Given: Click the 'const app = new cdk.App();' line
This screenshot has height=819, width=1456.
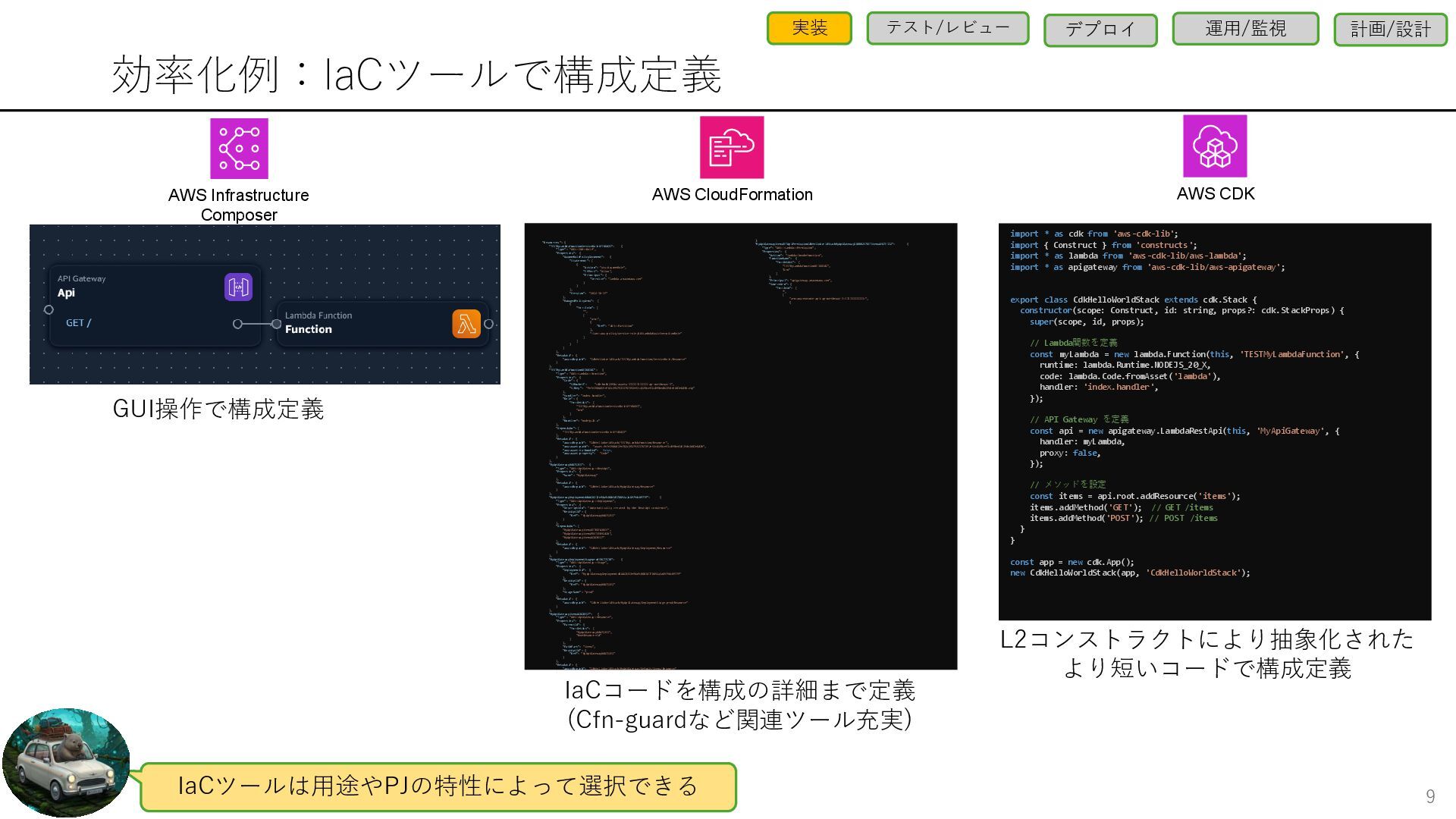Looking at the screenshot, I should click(1072, 562).
